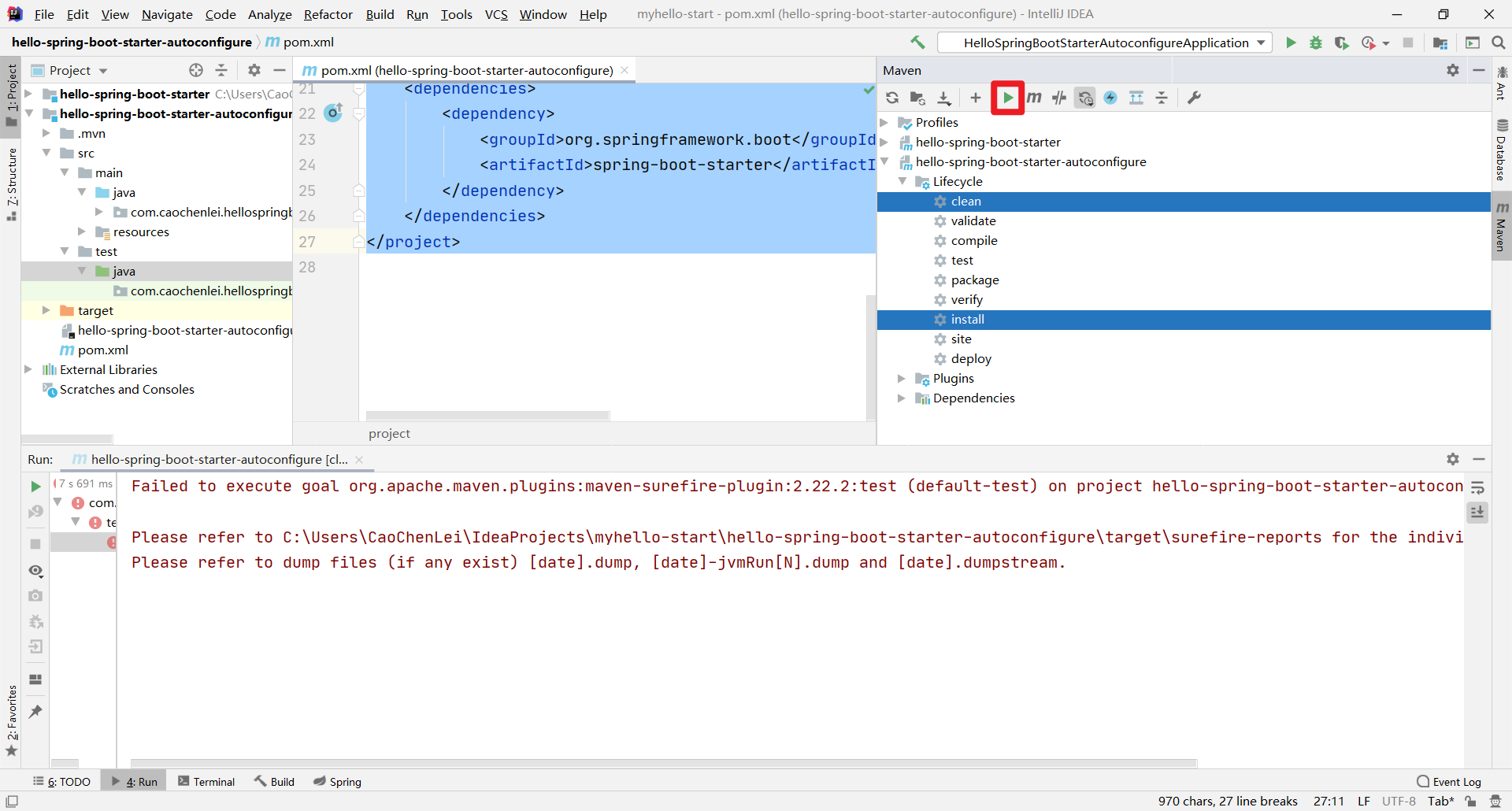Image resolution: width=1512 pixels, height=811 pixels.
Task: Reimport all Maven projects icon
Action: click(x=892, y=98)
